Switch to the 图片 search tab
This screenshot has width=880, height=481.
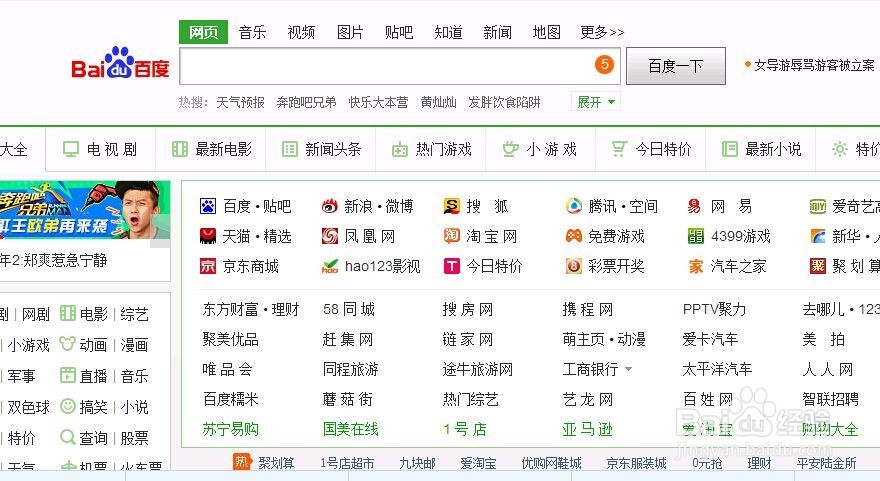pos(350,32)
